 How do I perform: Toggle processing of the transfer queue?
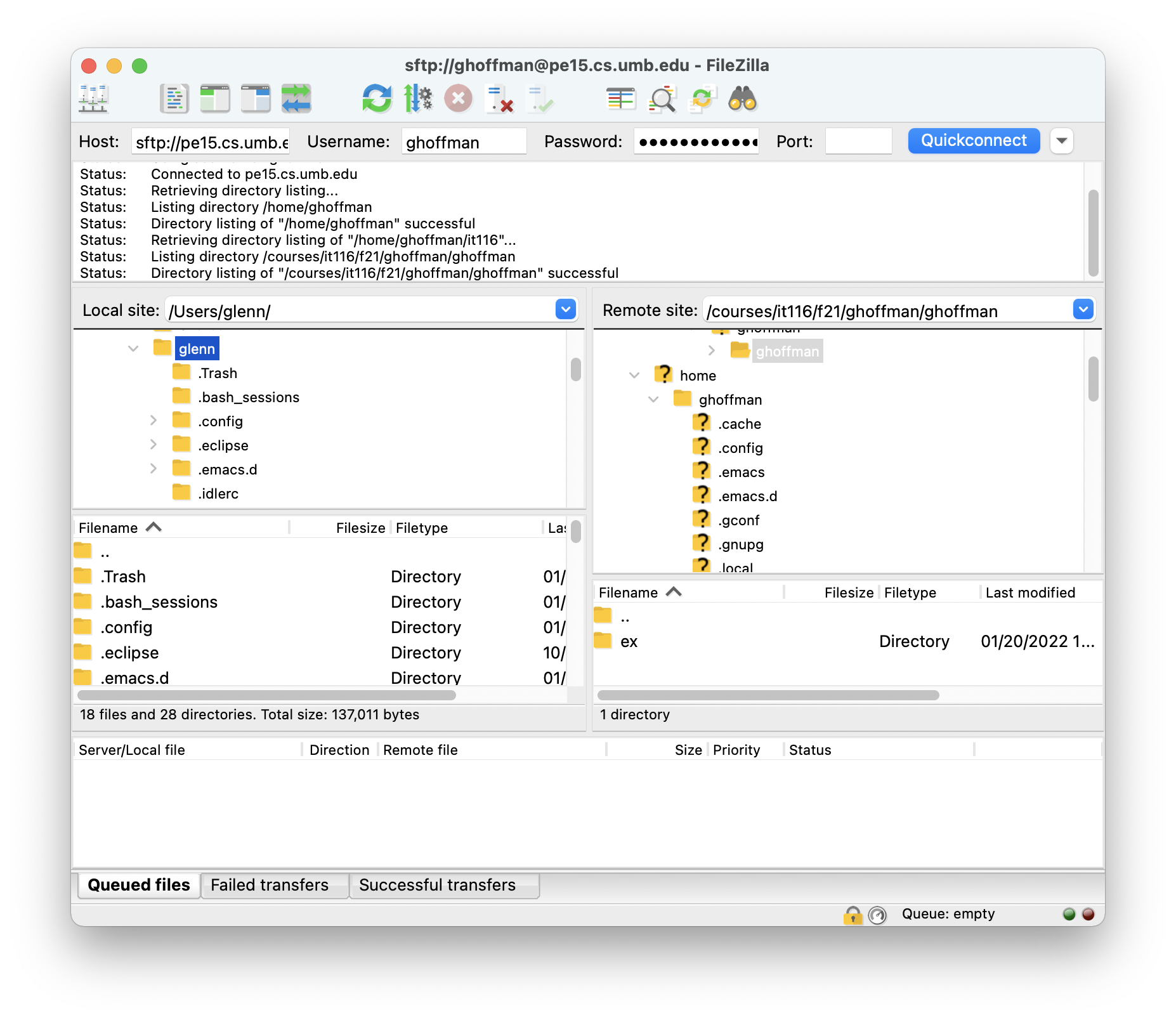(418, 99)
